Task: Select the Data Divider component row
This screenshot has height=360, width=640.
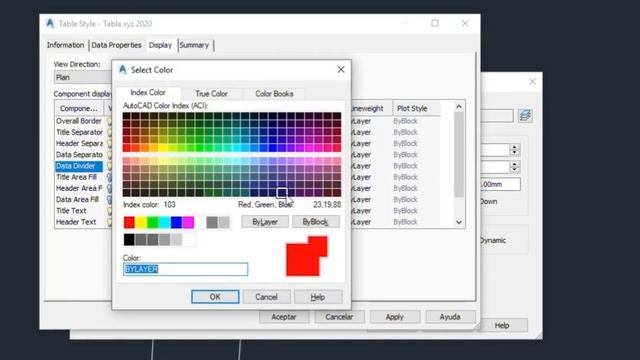Action: click(79, 166)
